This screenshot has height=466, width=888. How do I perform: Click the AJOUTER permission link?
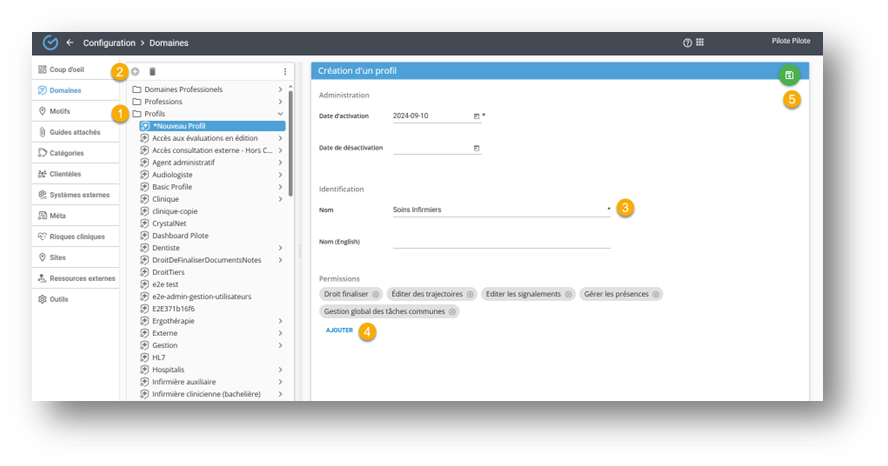[339, 330]
